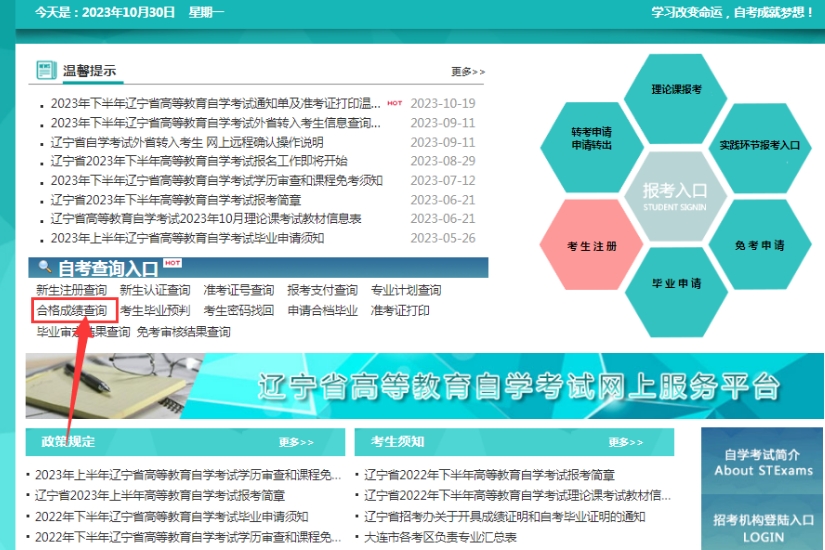The height and width of the screenshot is (550, 825).
Task: Click the magnifier icon beside 自考查询入口
Action: [46, 267]
